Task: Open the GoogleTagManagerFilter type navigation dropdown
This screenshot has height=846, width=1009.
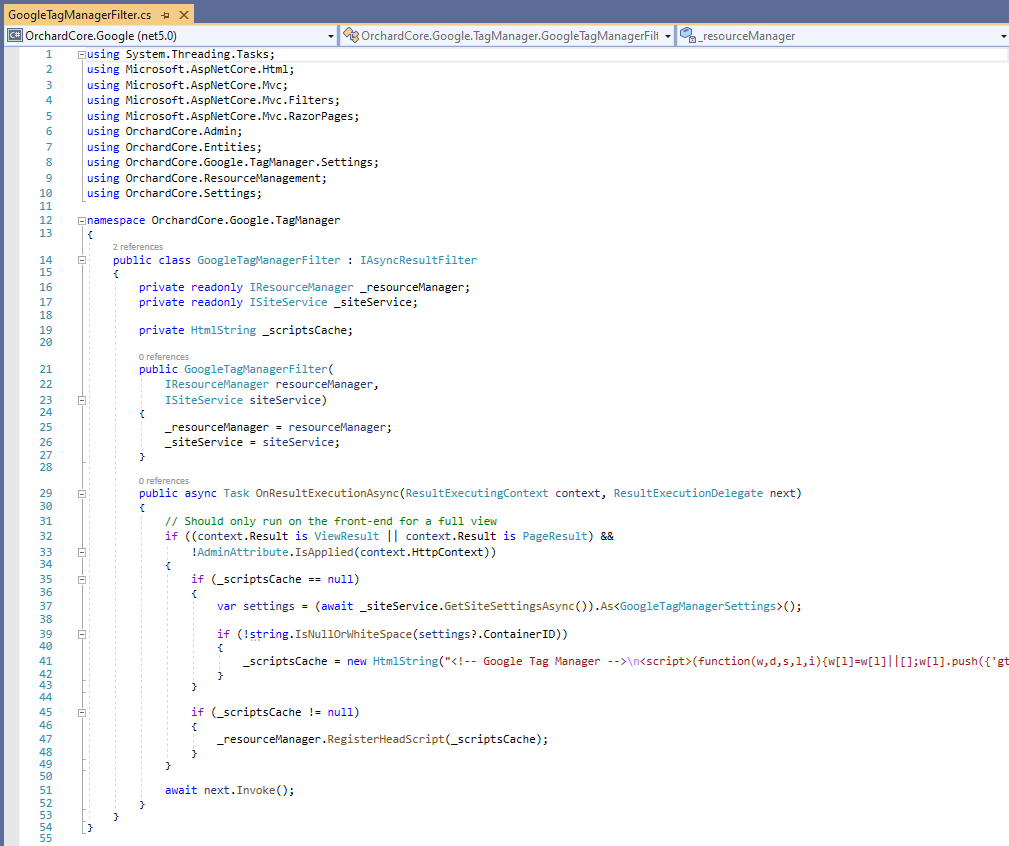Action: point(667,36)
